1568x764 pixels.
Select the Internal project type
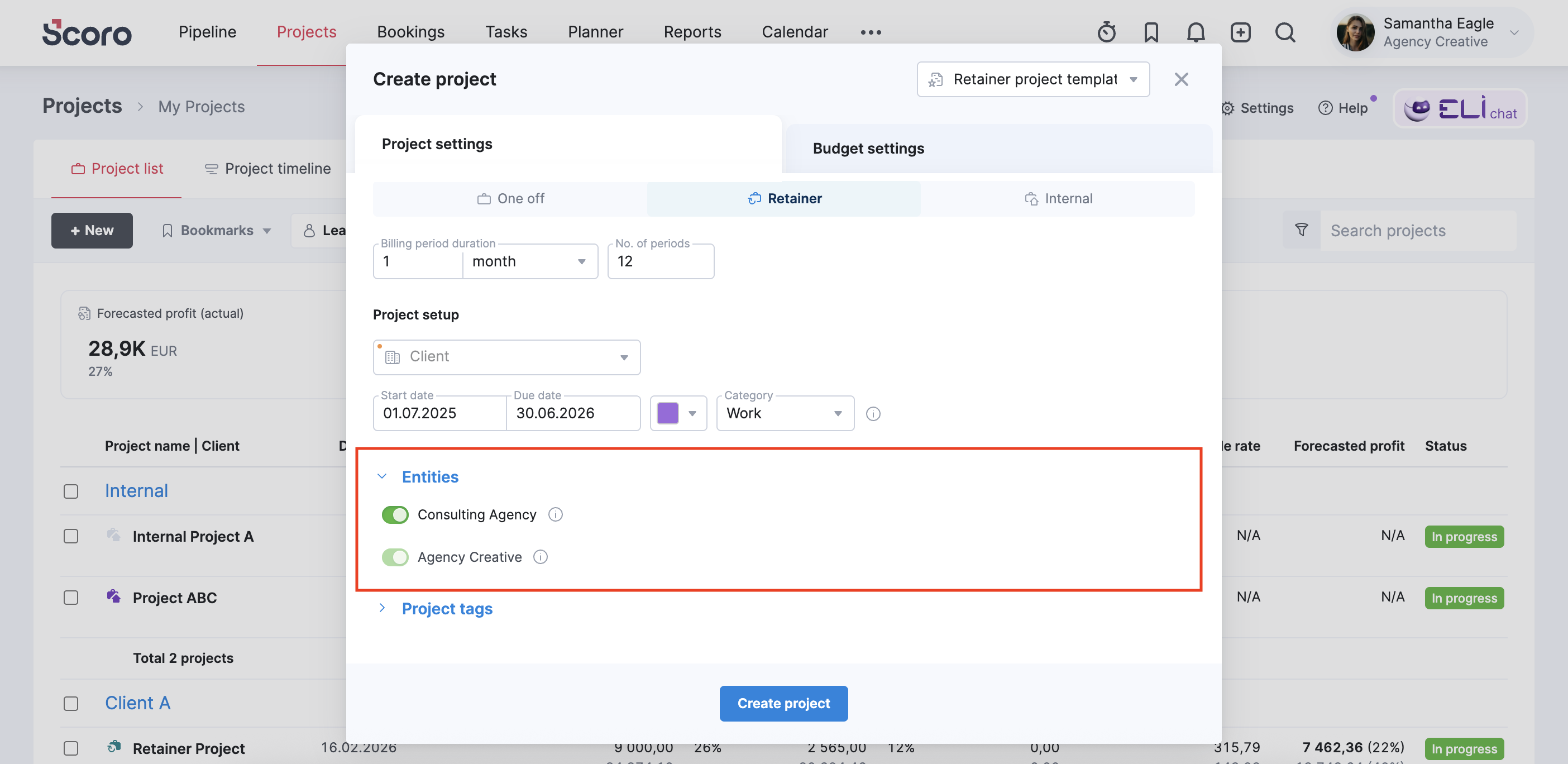(1058, 198)
